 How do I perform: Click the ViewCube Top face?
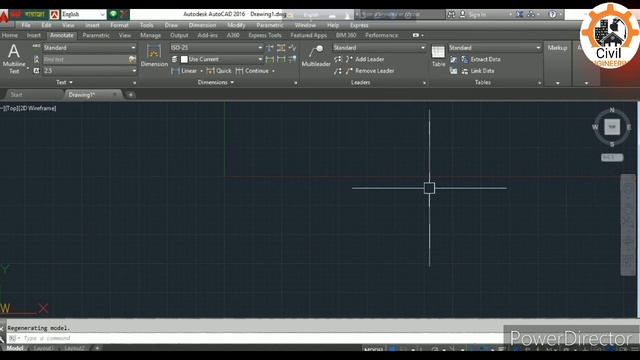[612, 127]
